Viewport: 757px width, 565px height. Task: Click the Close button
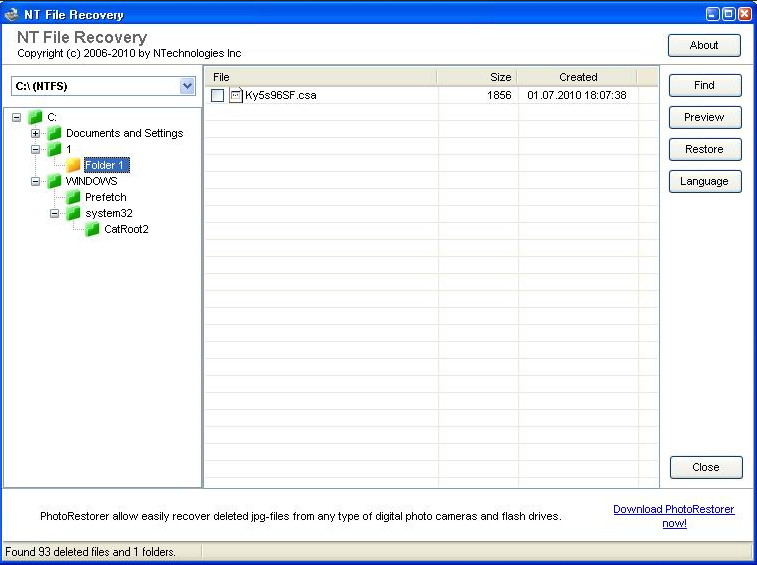(706, 467)
